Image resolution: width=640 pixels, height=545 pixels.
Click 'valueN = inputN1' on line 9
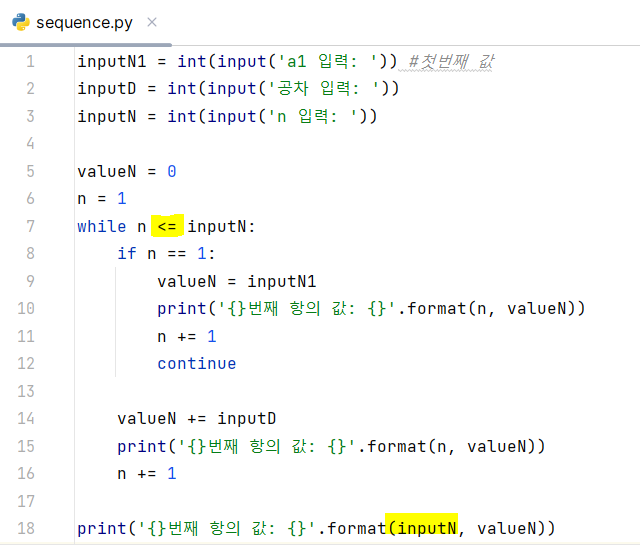(237, 281)
